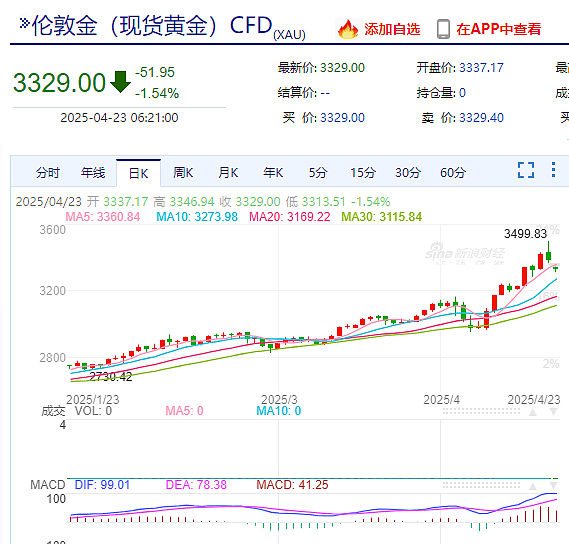Screen dimensions: 569x544
Task: Click the 2025/3 date axis label
Action: pos(279,400)
